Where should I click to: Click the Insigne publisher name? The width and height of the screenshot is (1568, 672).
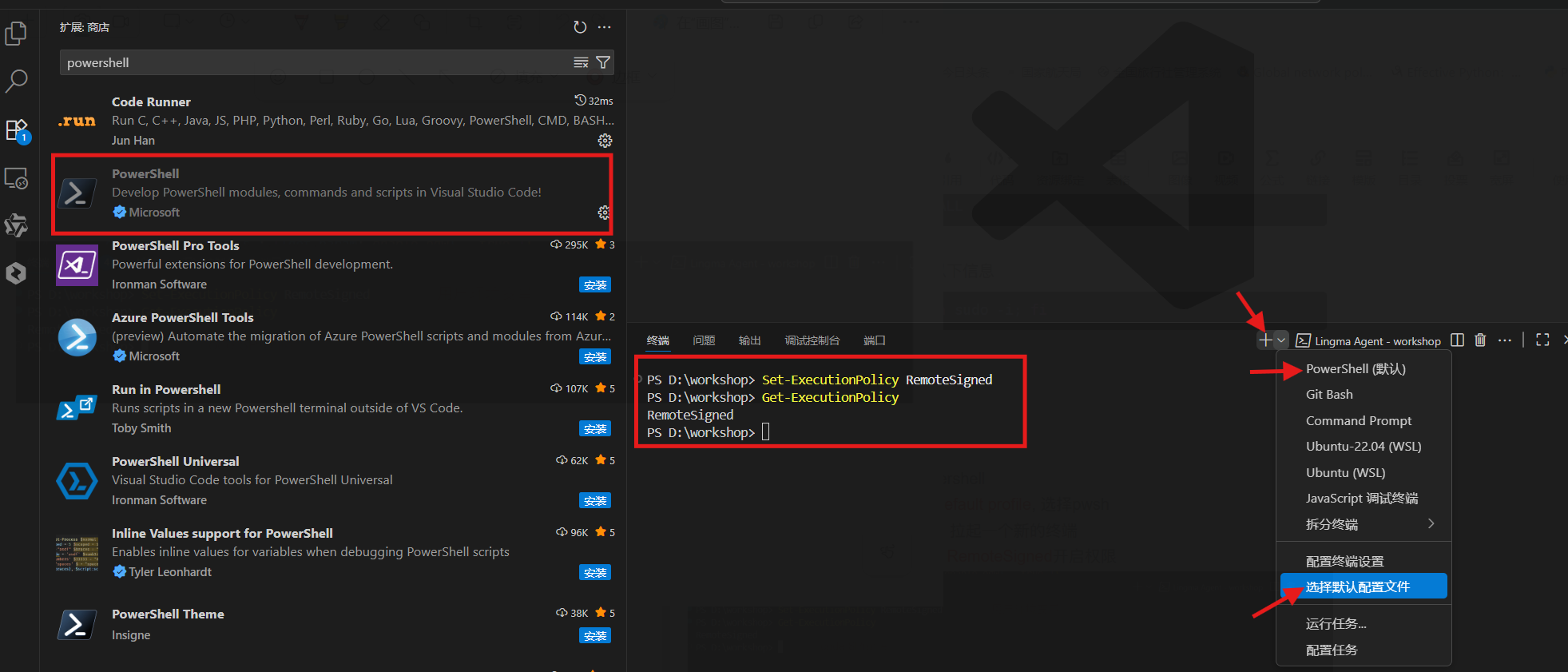[x=131, y=635]
